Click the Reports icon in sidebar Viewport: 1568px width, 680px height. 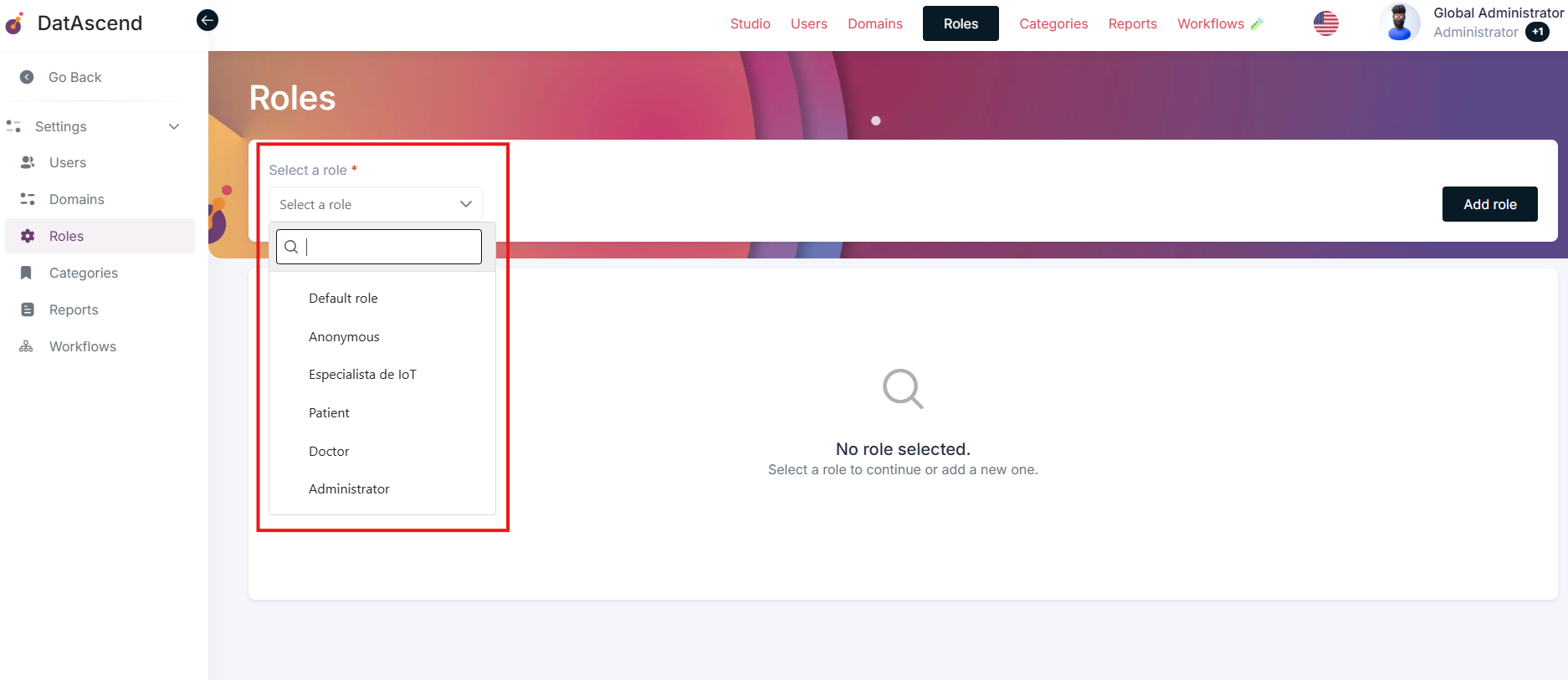point(28,309)
